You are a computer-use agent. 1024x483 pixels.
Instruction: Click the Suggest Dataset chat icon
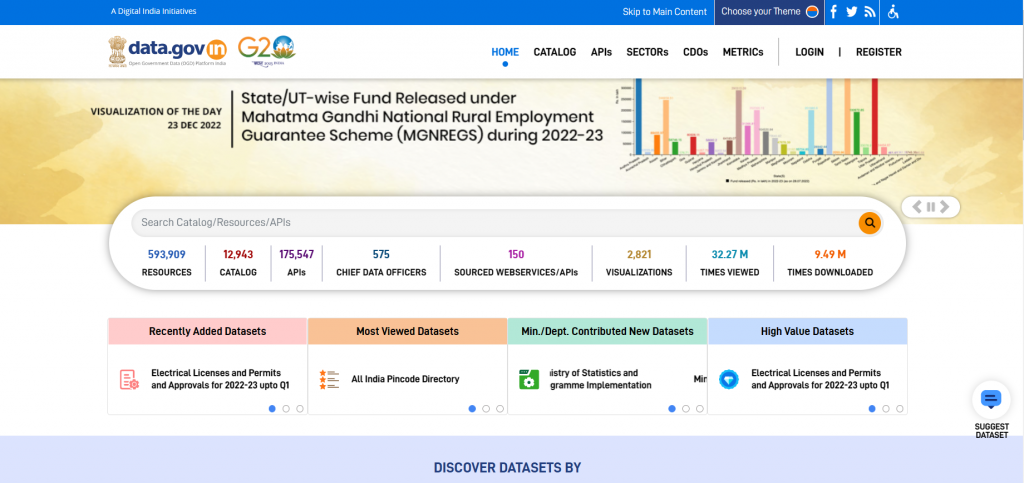991,399
